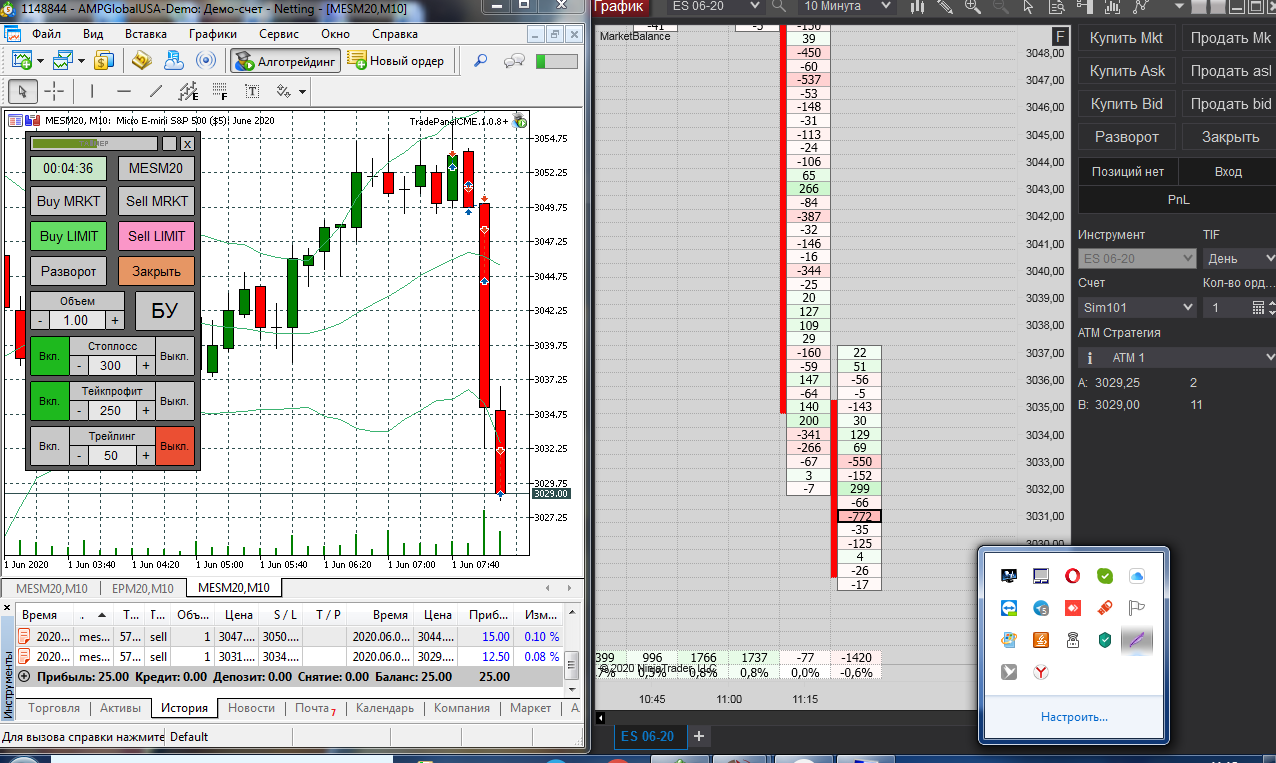1276x763 pixels.
Task: Click the orange Закрыть button in trade panel
Action: click(x=156, y=271)
